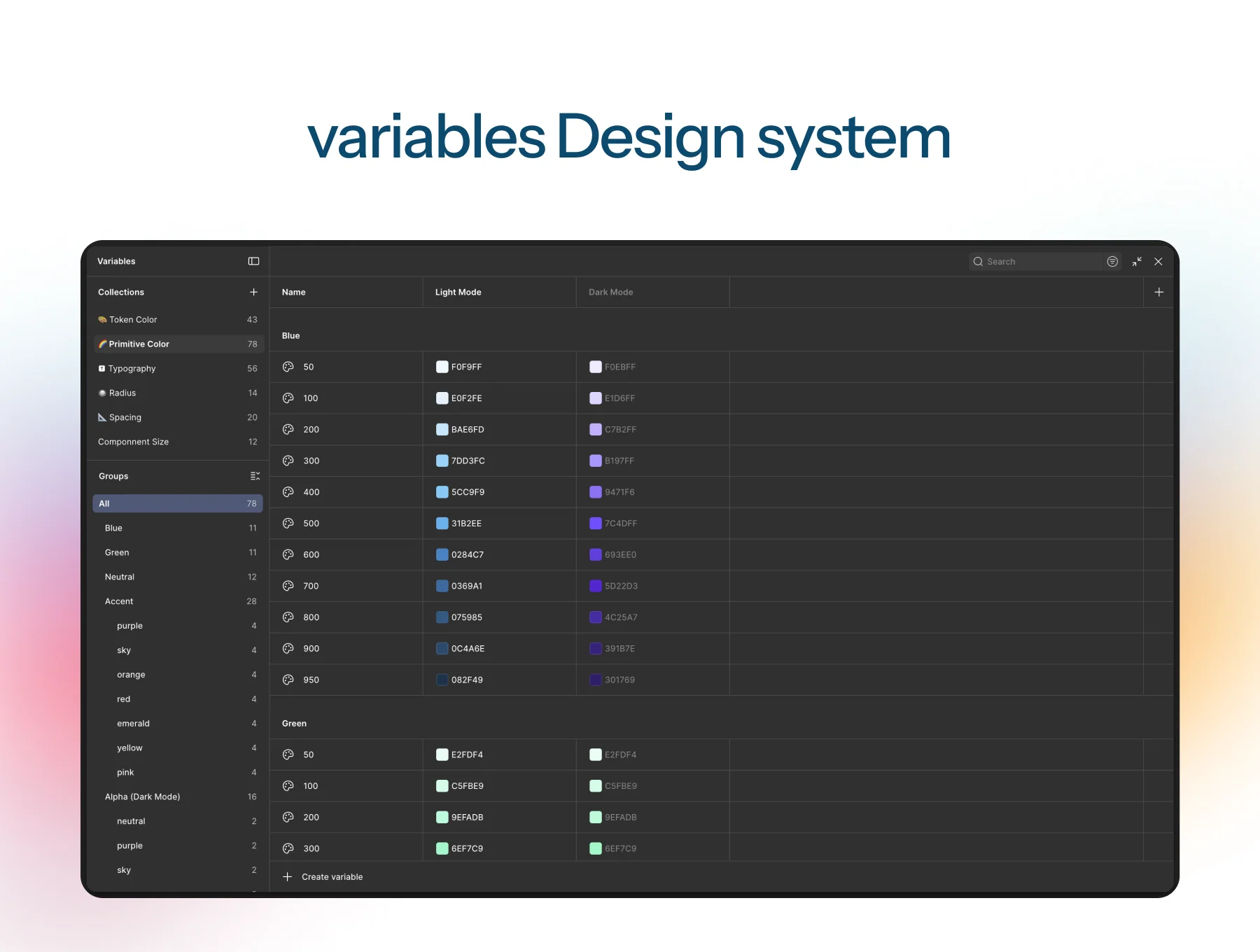Viewport: 1260px width, 952px height.
Task: Open Light Mode swatch 082F49
Action: pyautogui.click(x=442, y=680)
